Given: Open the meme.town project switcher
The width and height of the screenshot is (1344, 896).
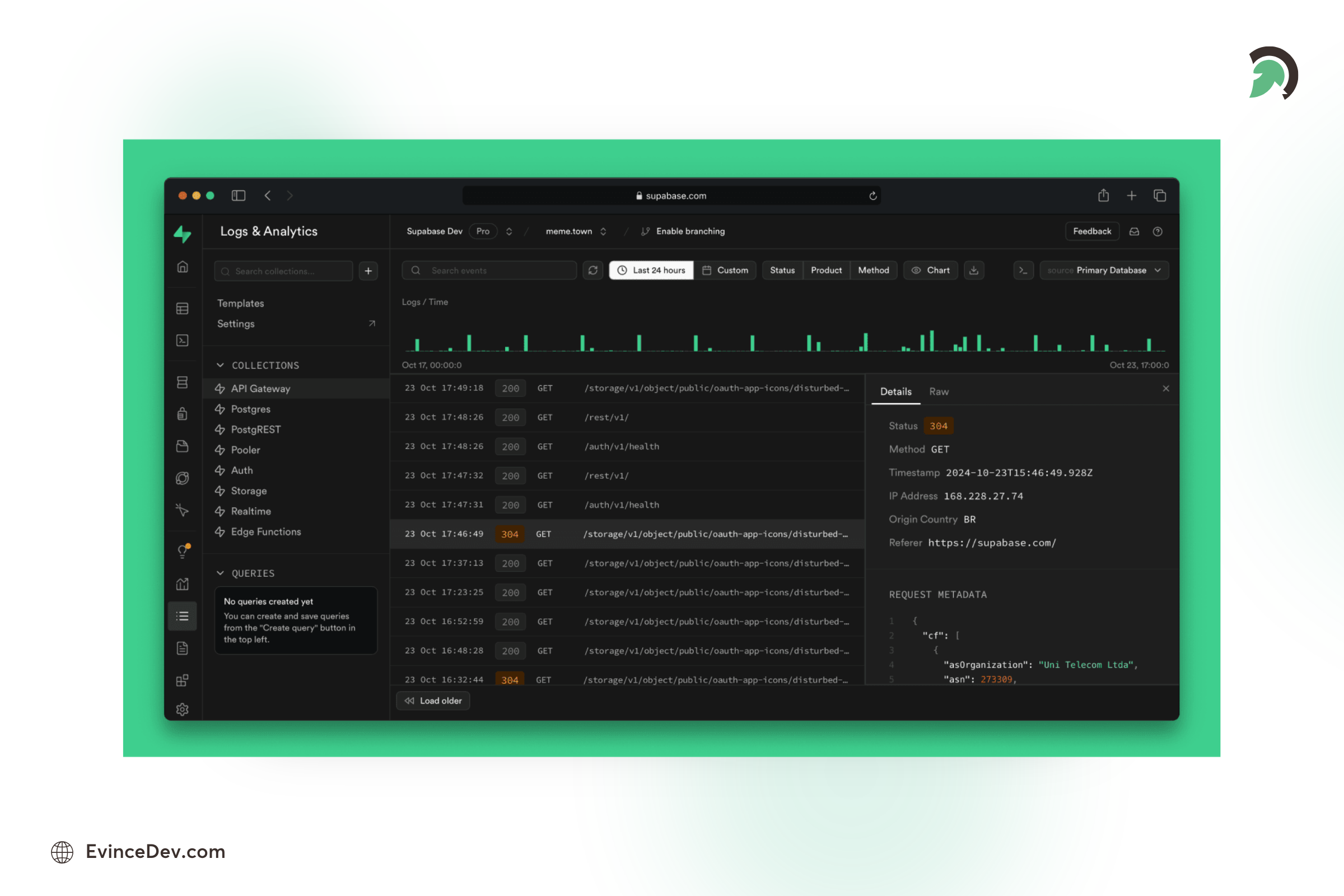Looking at the screenshot, I should [603, 231].
